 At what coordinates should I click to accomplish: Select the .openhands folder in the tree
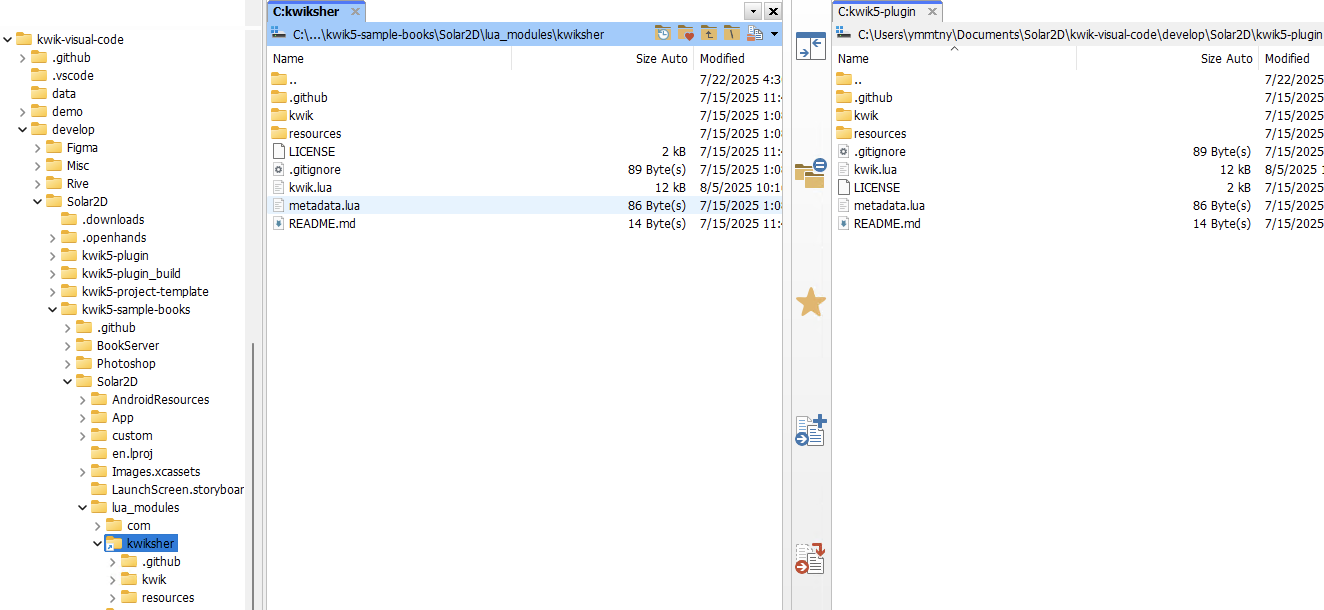tap(114, 237)
